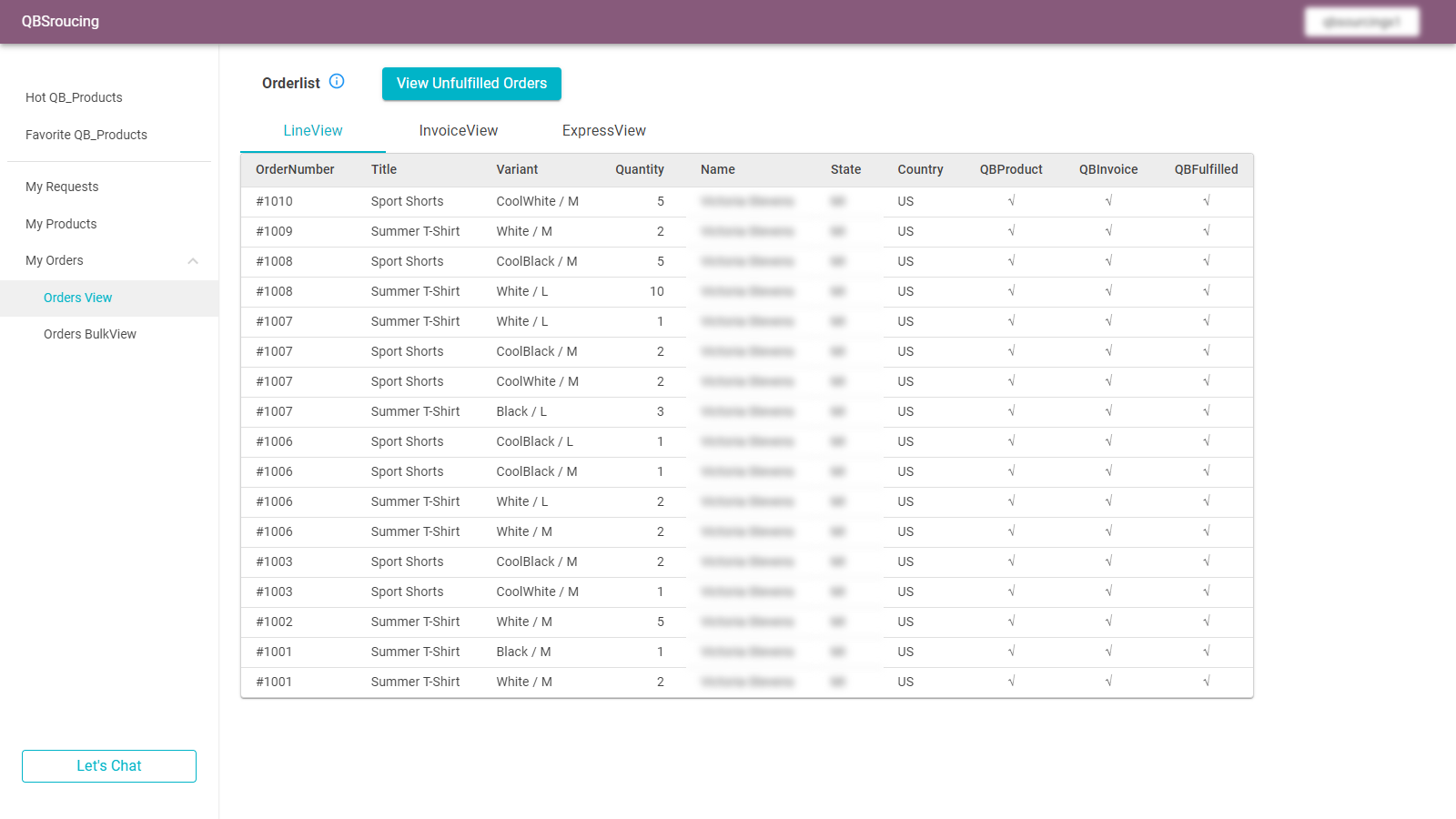Image resolution: width=1456 pixels, height=819 pixels.
Task: Click View Unfulfilled Orders button
Action: (471, 84)
